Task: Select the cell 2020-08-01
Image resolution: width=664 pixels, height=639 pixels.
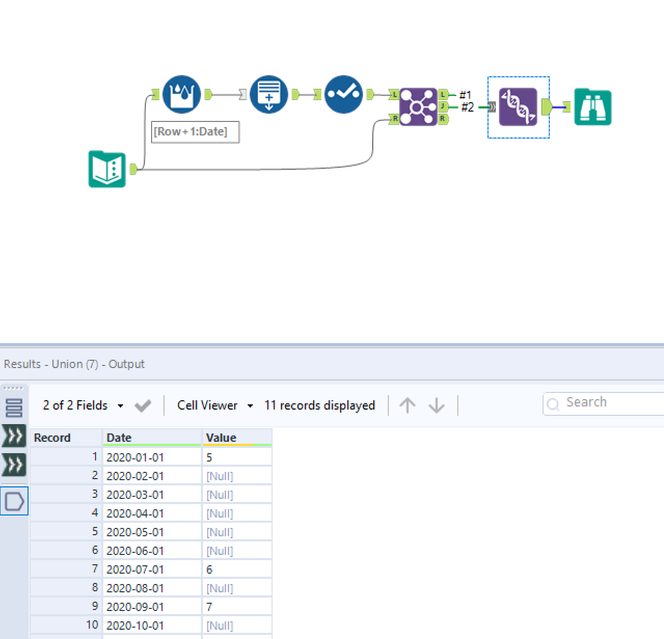Action: pyautogui.click(x=152, y=588)
